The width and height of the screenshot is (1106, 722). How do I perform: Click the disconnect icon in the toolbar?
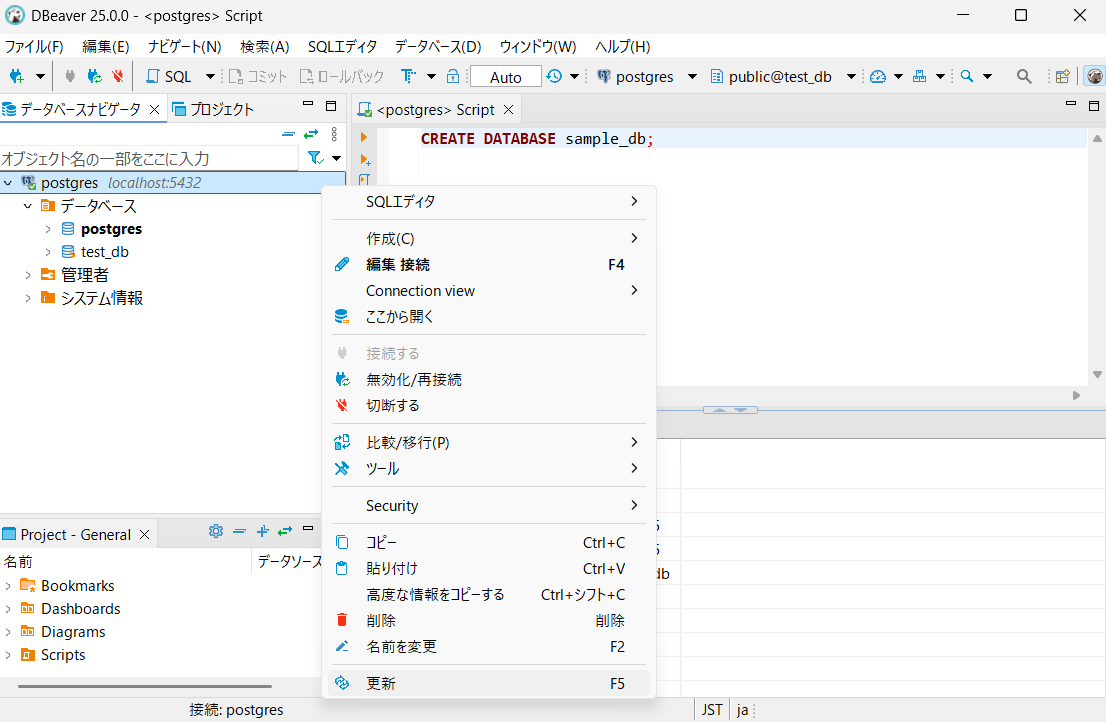(117, 76)
